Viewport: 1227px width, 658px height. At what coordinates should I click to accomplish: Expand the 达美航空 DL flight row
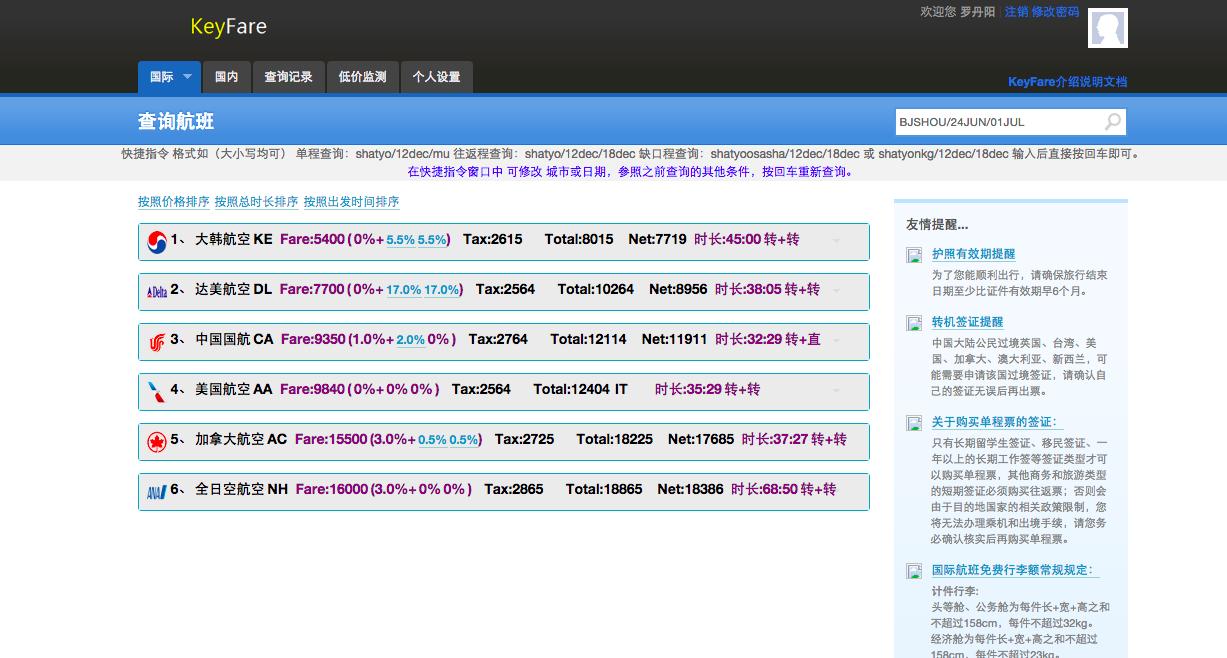836,291
